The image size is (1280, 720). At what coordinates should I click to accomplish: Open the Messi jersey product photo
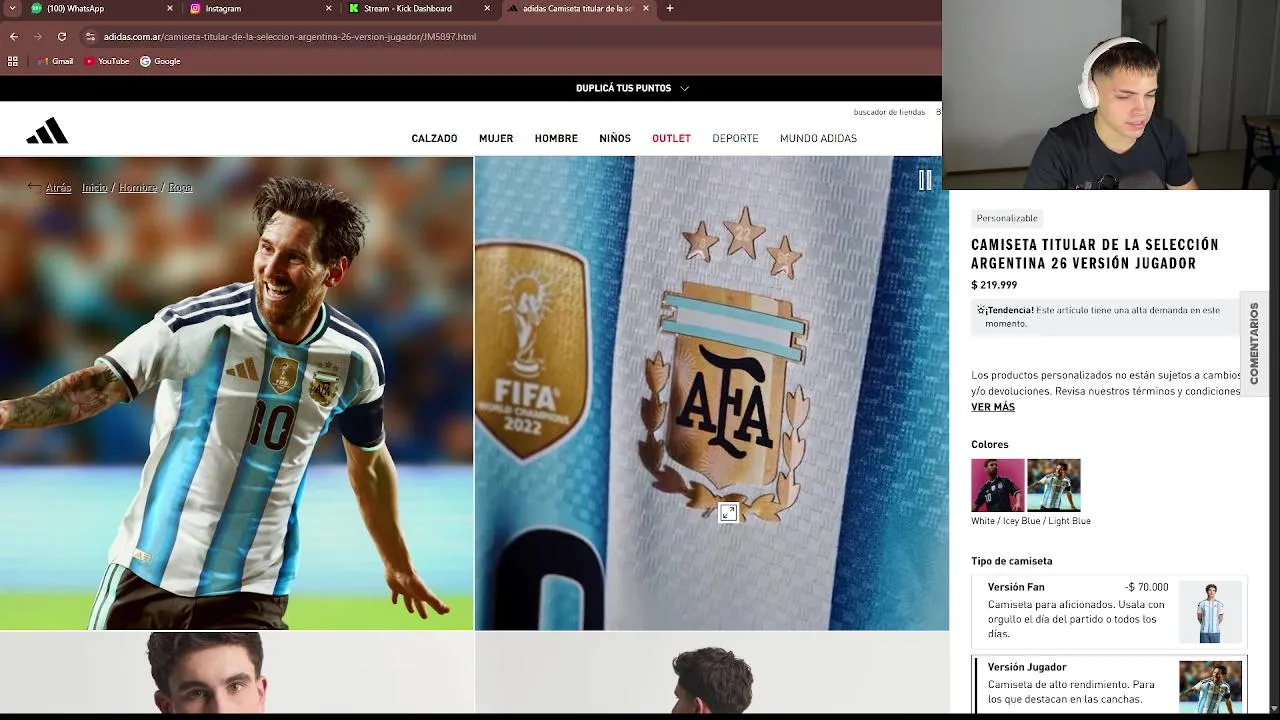pos(236,393)
